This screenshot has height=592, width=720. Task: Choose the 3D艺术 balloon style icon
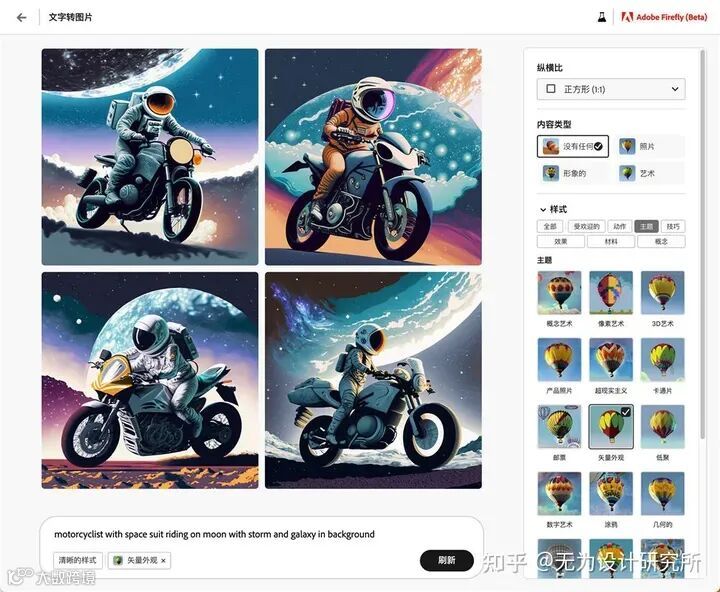point(662,293)
